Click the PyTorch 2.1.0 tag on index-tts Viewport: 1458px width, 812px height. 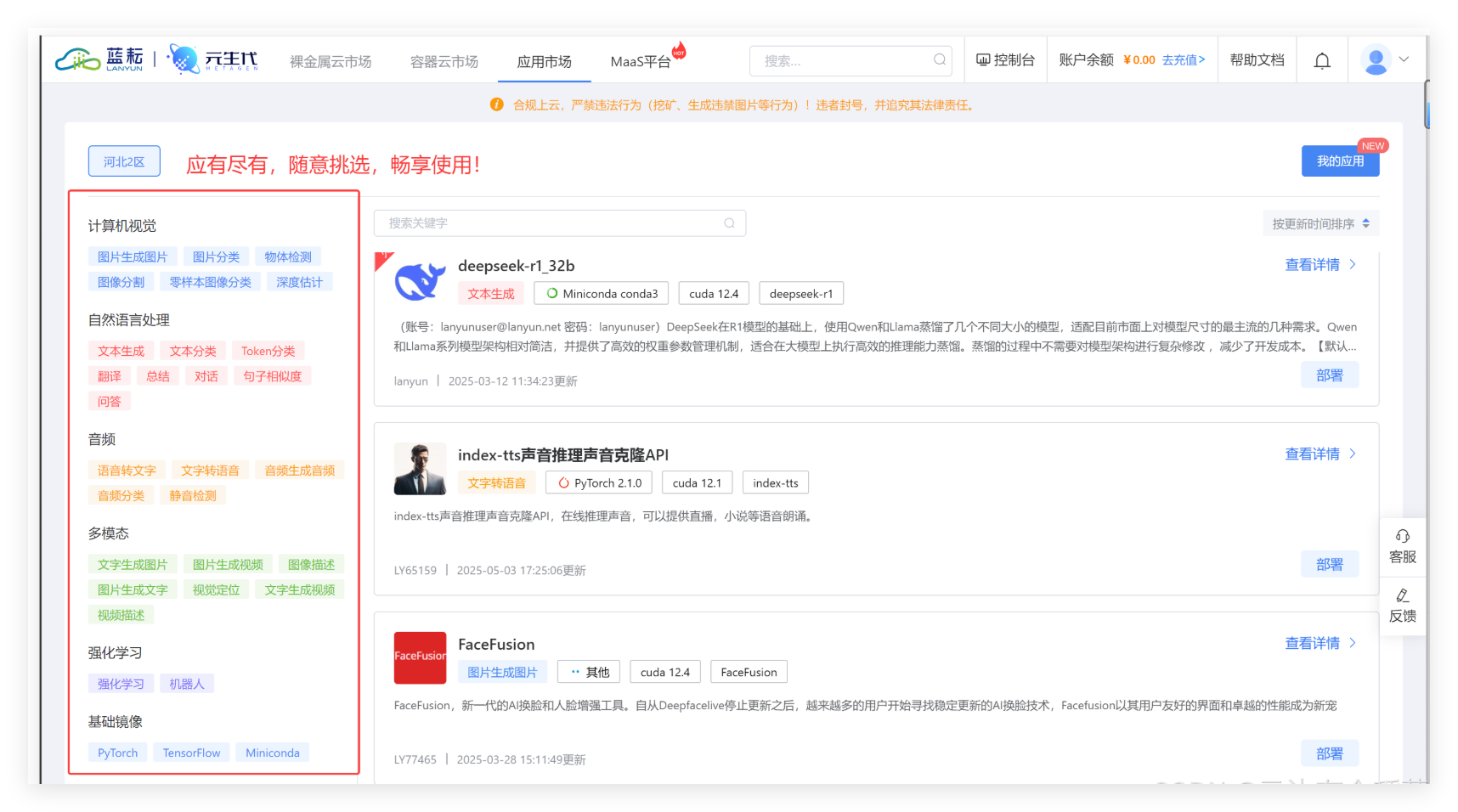[599, 482]
